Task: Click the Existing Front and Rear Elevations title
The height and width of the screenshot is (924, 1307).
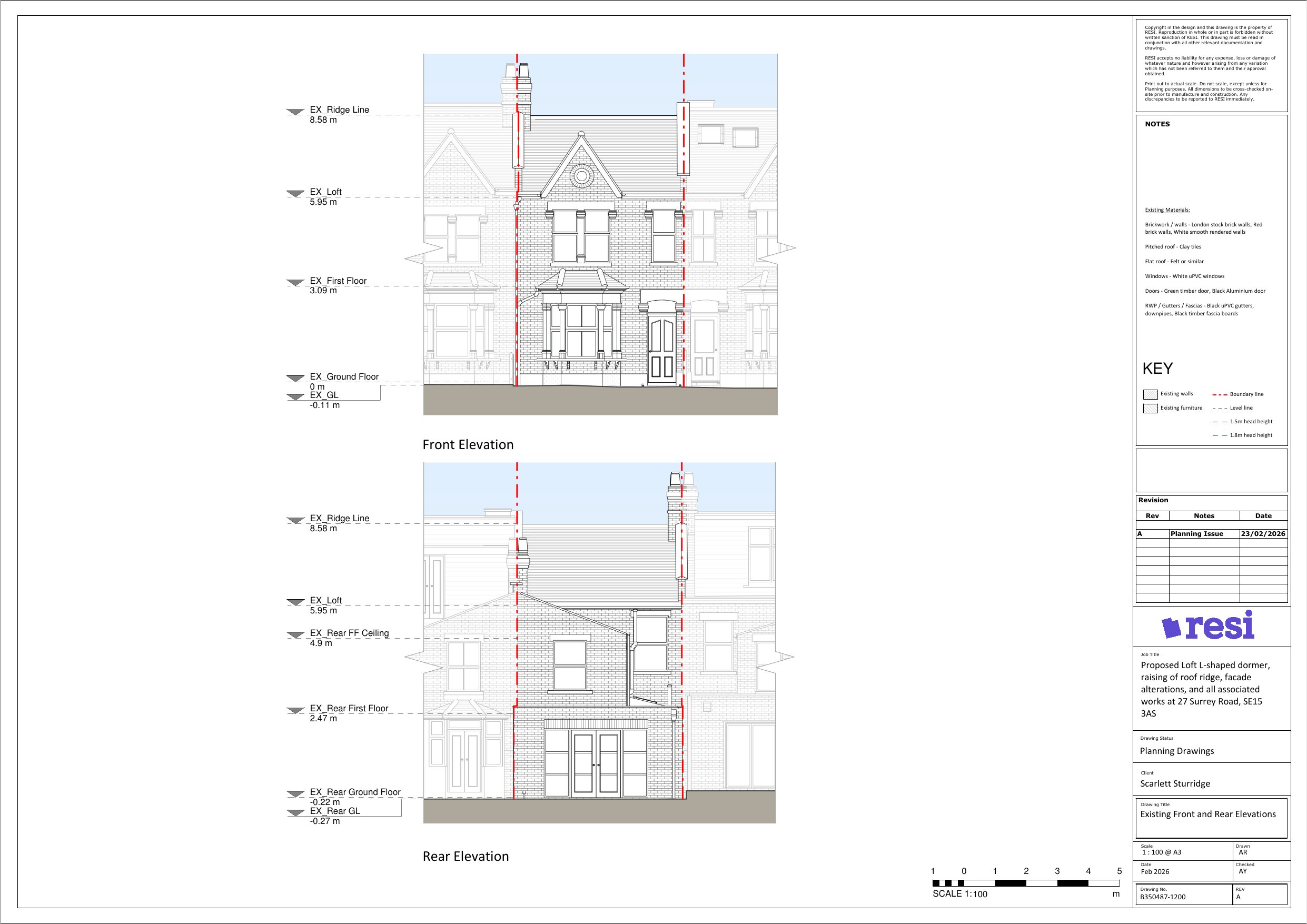Action: coord(1207,814)
